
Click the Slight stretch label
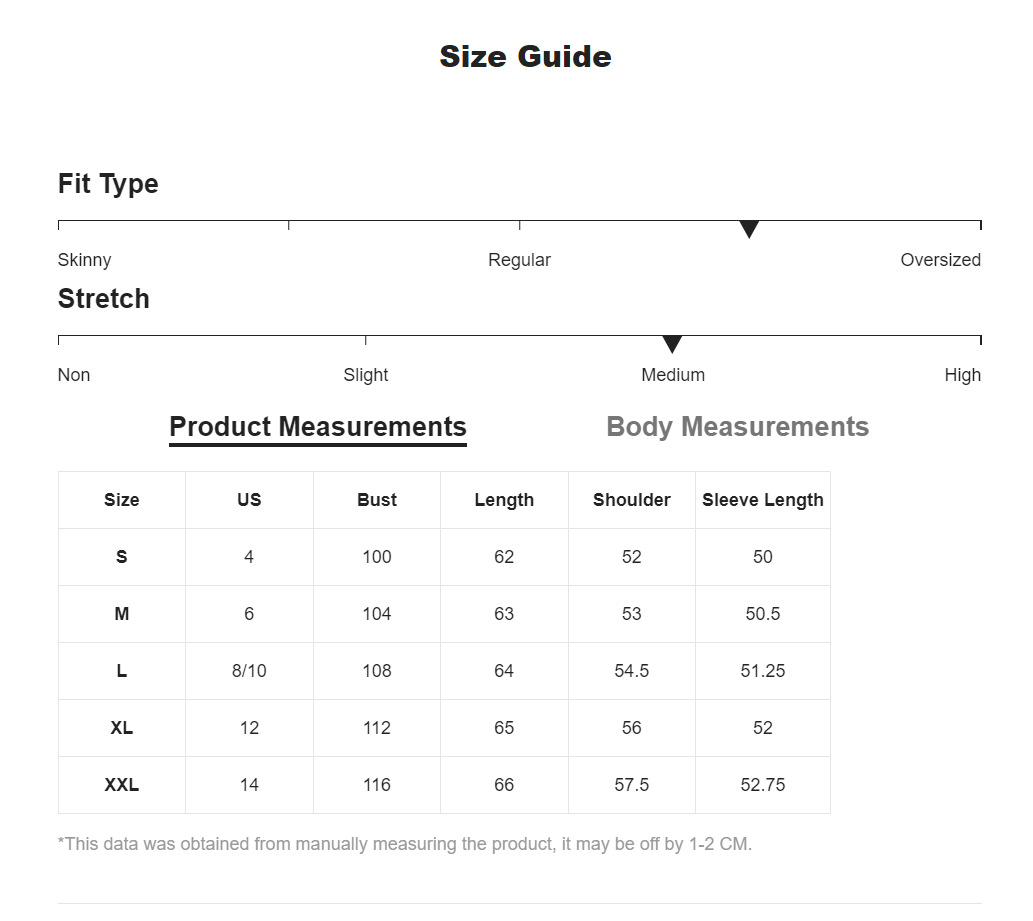click(366, 375)
